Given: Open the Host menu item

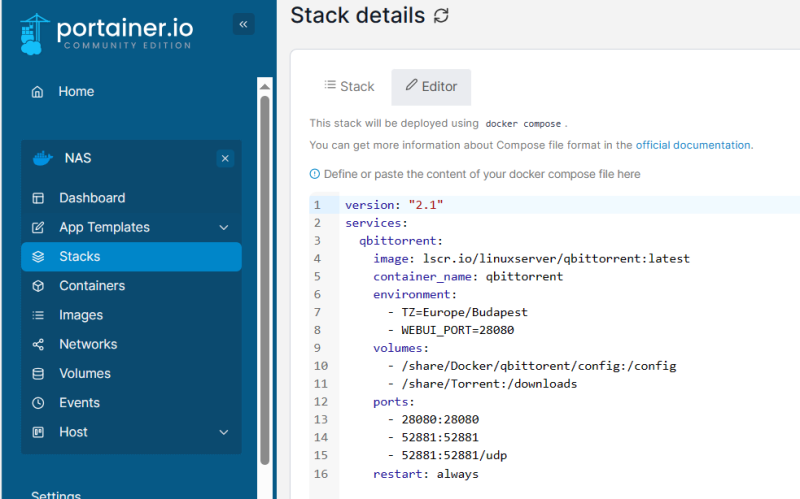Looking at the screenshot, I should 73,432.
